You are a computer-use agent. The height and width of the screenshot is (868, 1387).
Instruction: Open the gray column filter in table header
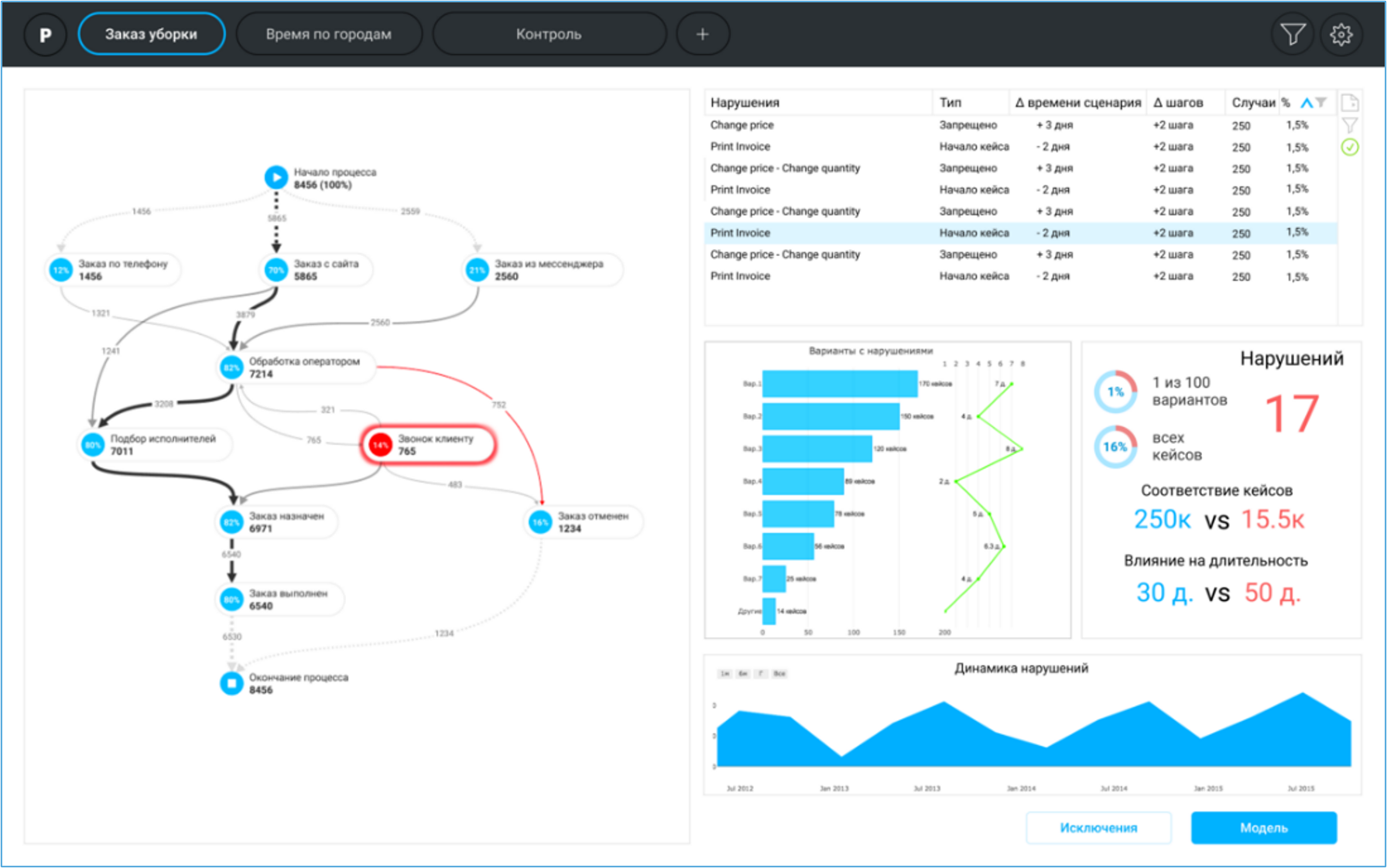pyautogui.click(x=1321, y=103)
